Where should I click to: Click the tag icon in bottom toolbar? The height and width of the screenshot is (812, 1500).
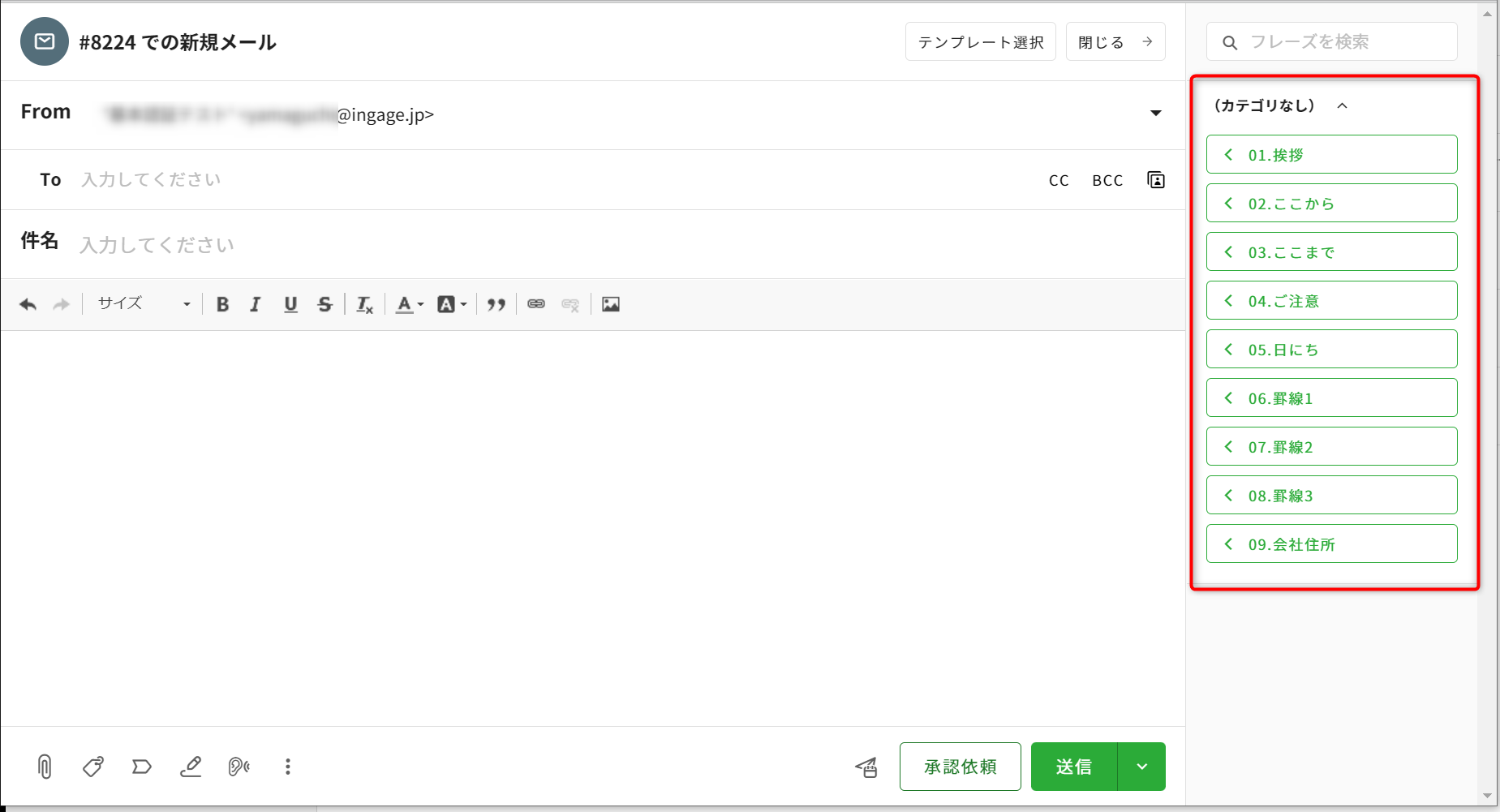pyautogui.click(x=93, y=767)
